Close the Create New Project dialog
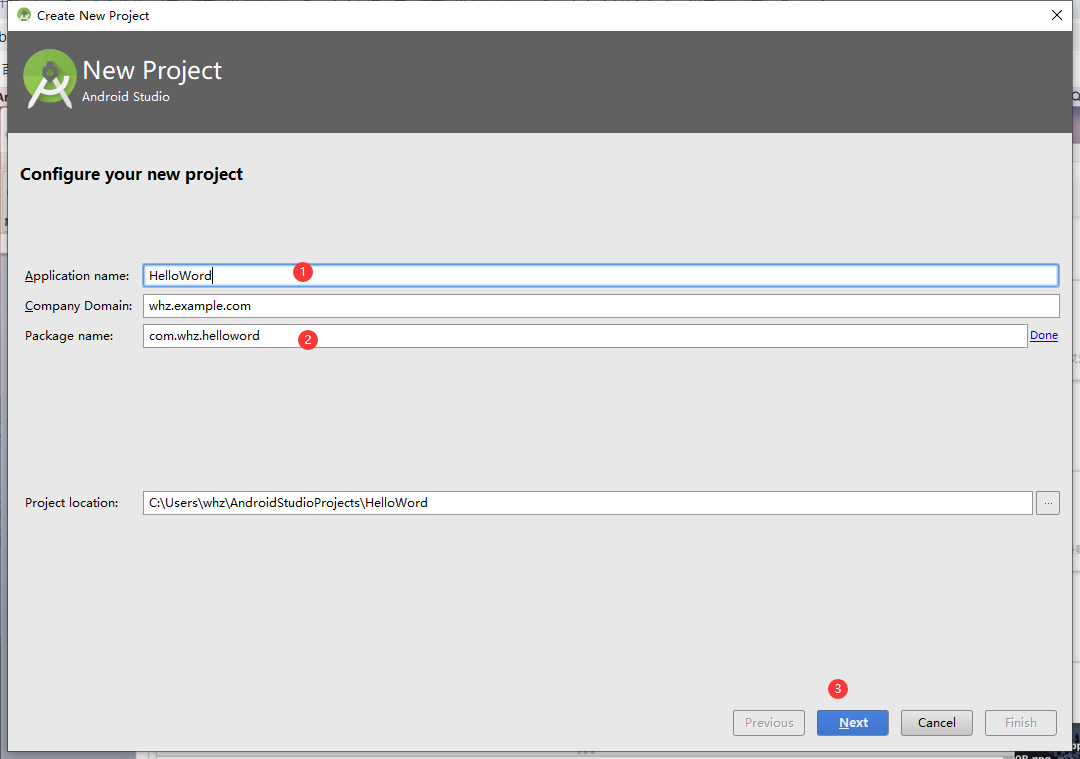Image resolution: width=1080 pixels, height=759 pixels. point(1057,15)
